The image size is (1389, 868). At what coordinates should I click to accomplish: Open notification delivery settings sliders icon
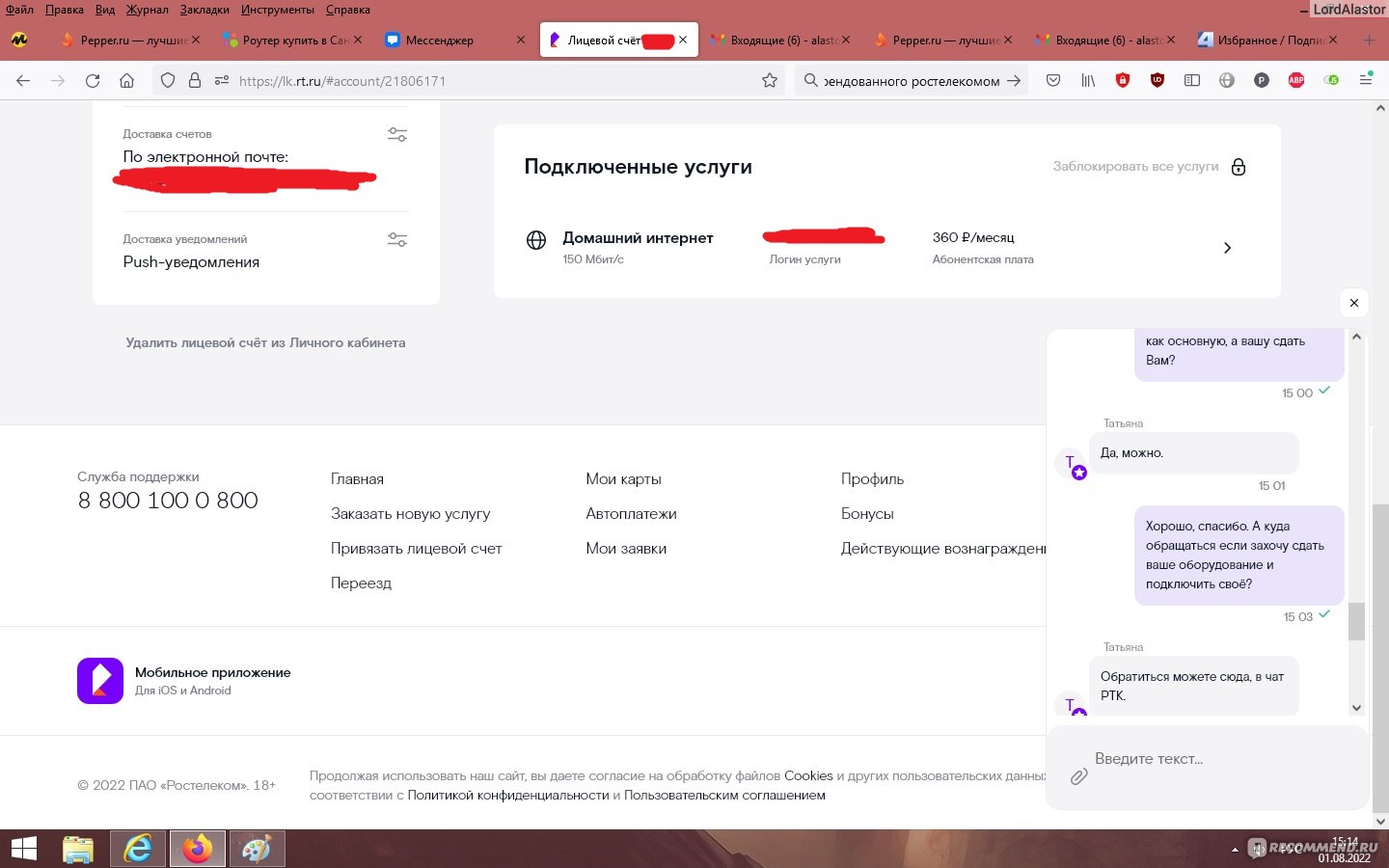click(397, 239)
